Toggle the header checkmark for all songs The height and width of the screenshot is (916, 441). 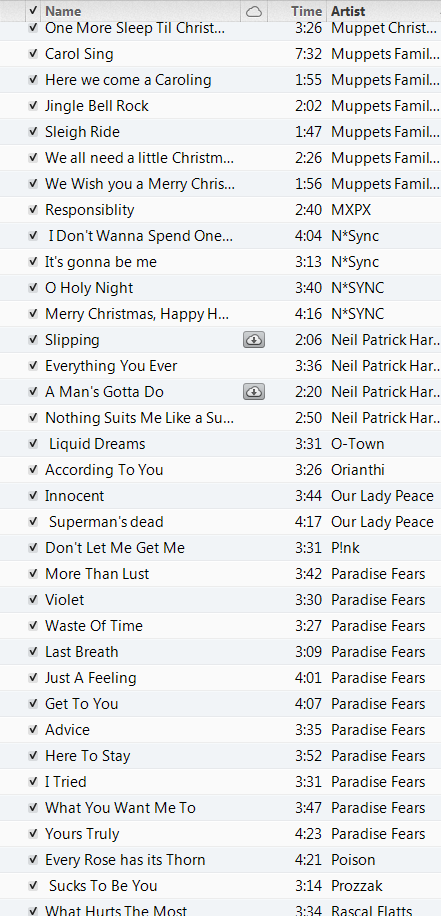[33, 11]
